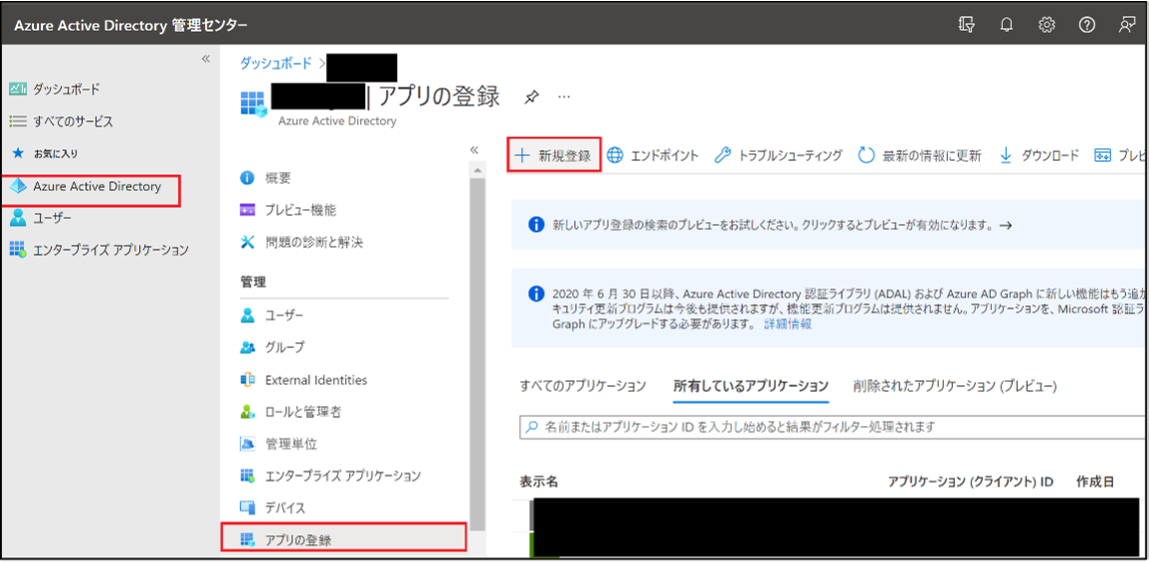
Task: Open ユーザー under 管理 section
Action: point(272,316)
